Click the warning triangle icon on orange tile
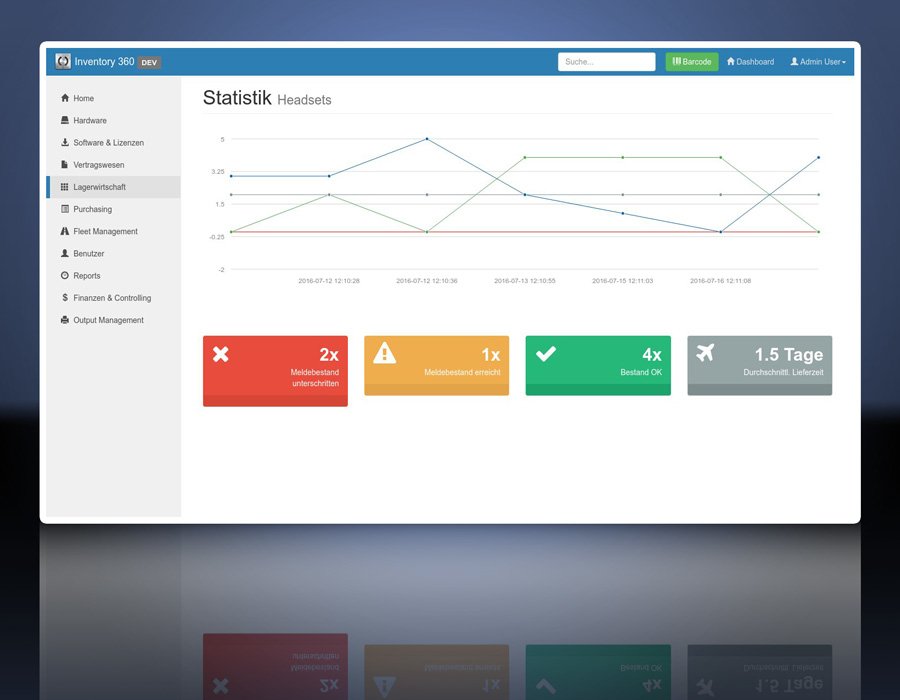This screenshot has height=700, width=900. pyautogui.click(x=384, y=353)
